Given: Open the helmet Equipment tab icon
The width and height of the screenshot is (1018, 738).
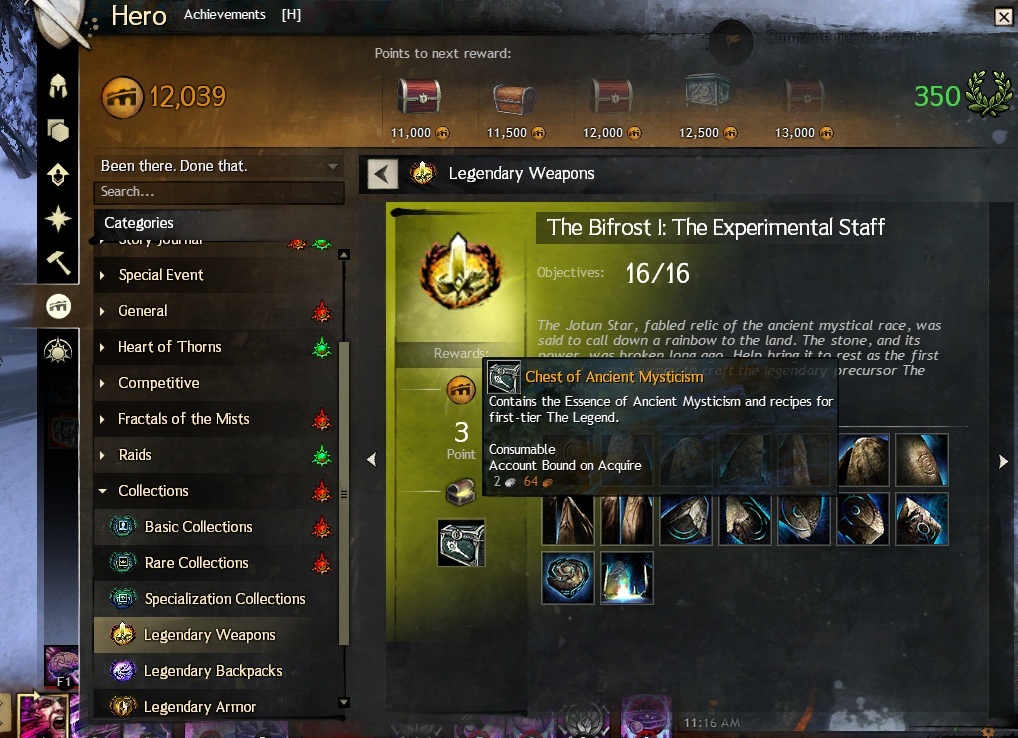Looking at the screenshot, I should [58, 86].
